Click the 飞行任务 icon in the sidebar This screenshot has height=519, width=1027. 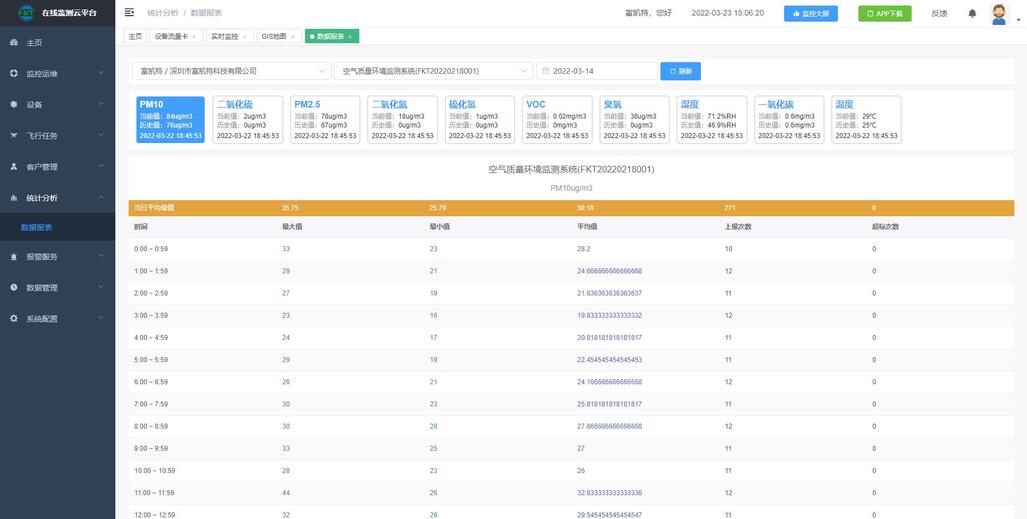click(13, 136)
